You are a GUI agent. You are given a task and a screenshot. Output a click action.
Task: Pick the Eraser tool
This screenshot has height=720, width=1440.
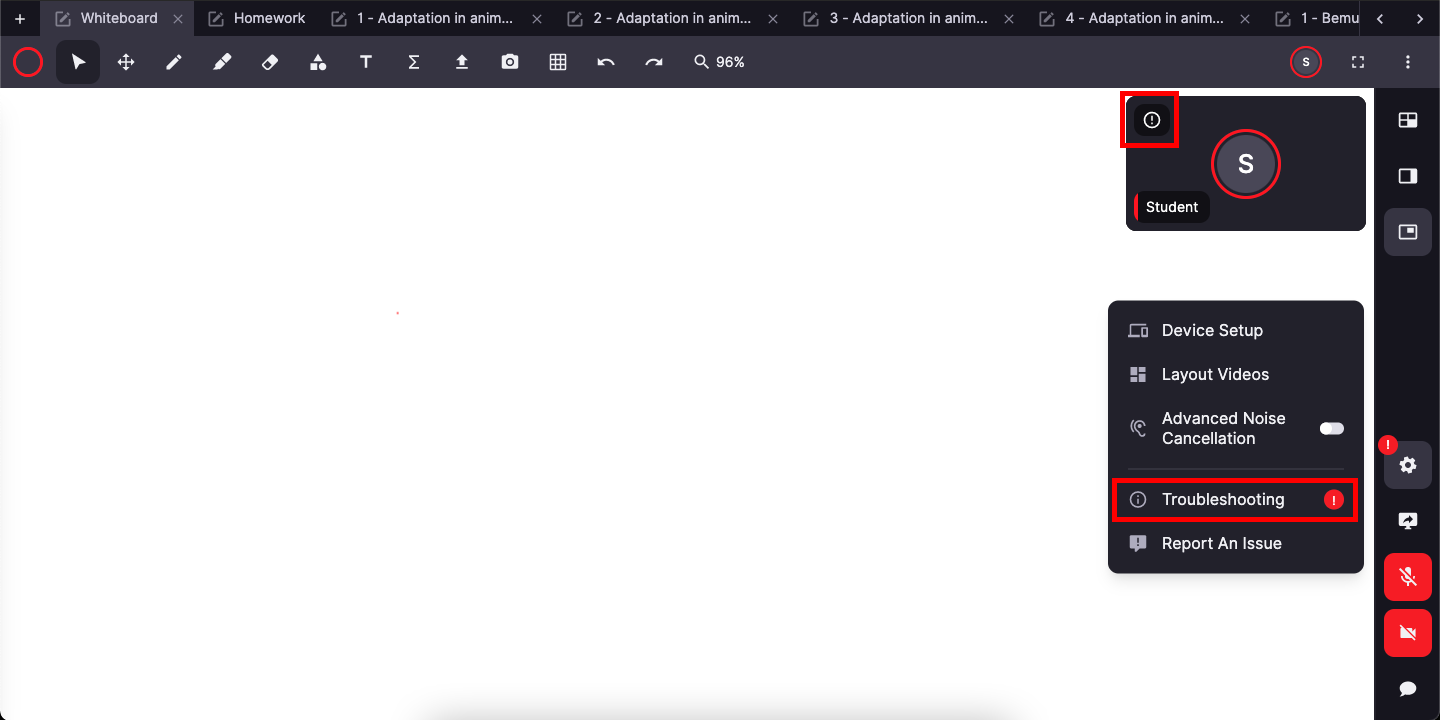pos(270,62)
